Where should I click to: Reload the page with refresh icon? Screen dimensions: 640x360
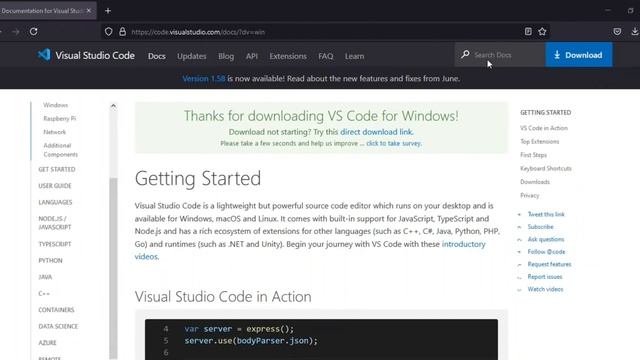pyautogui.click(x=33, y=31)
